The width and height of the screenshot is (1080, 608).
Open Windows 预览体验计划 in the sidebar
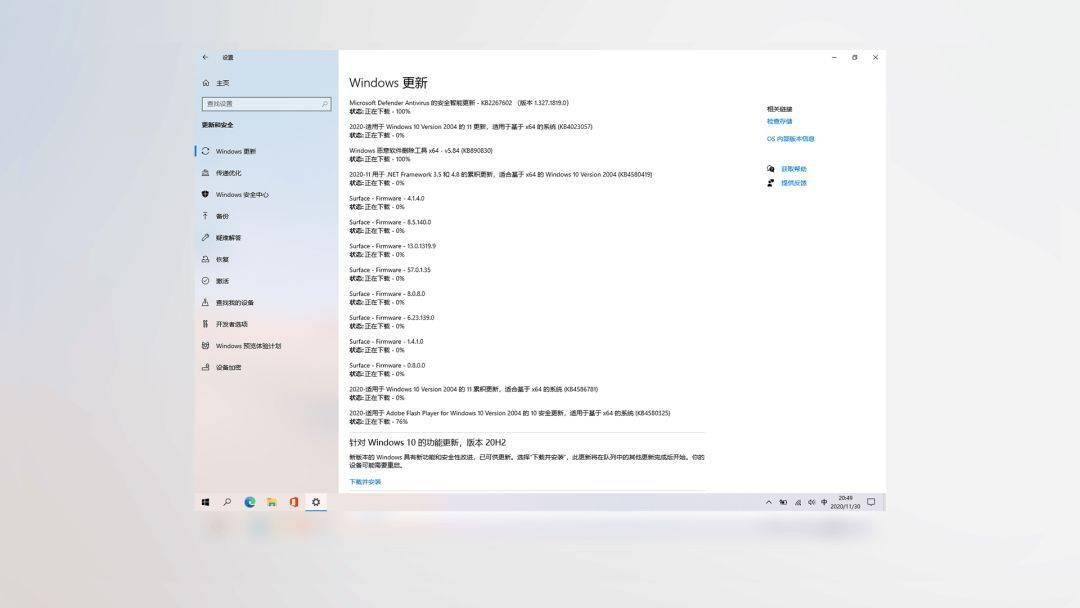248,346
